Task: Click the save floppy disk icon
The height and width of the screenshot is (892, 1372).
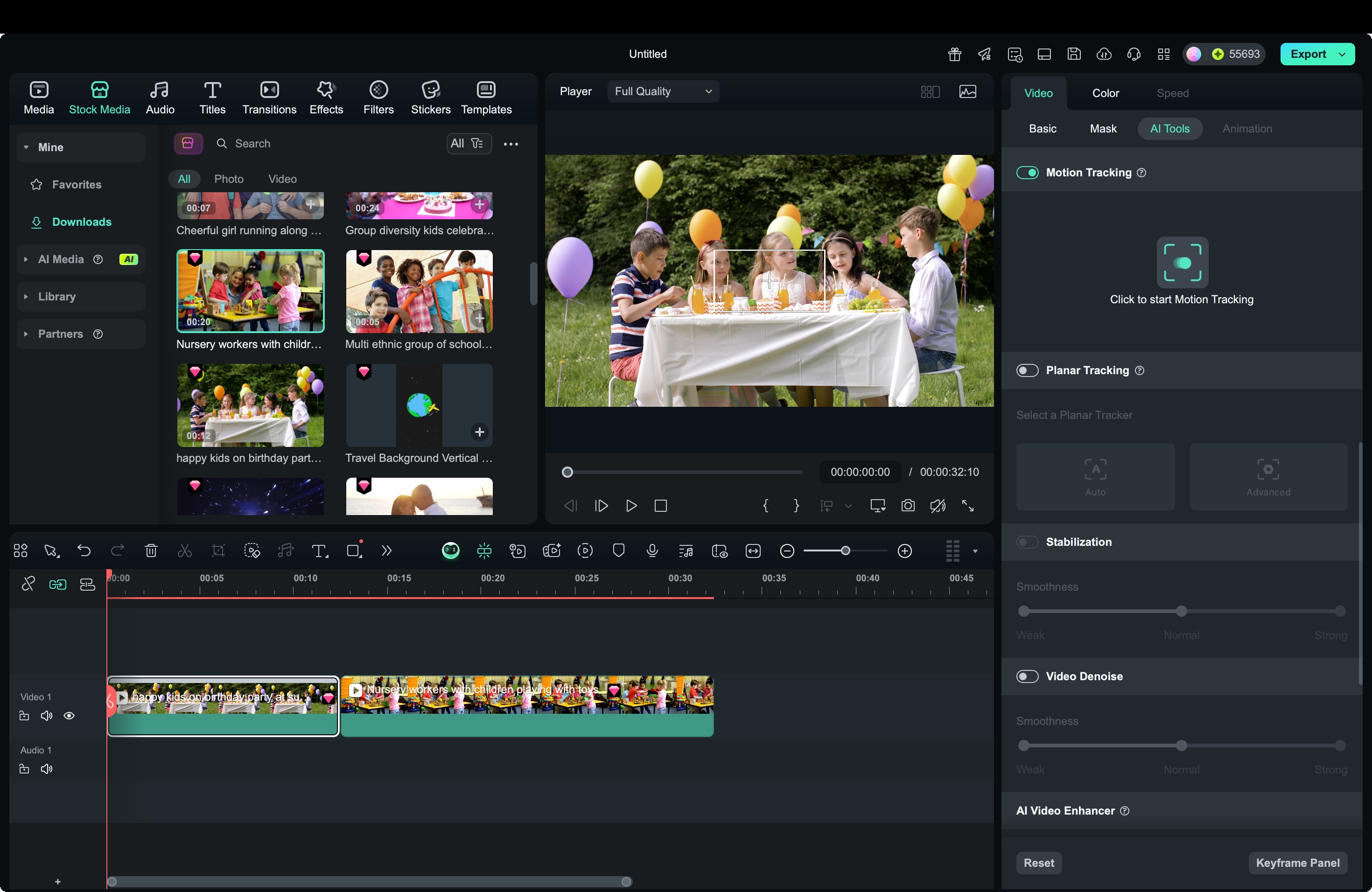Action: click(x=1074, y=54)
